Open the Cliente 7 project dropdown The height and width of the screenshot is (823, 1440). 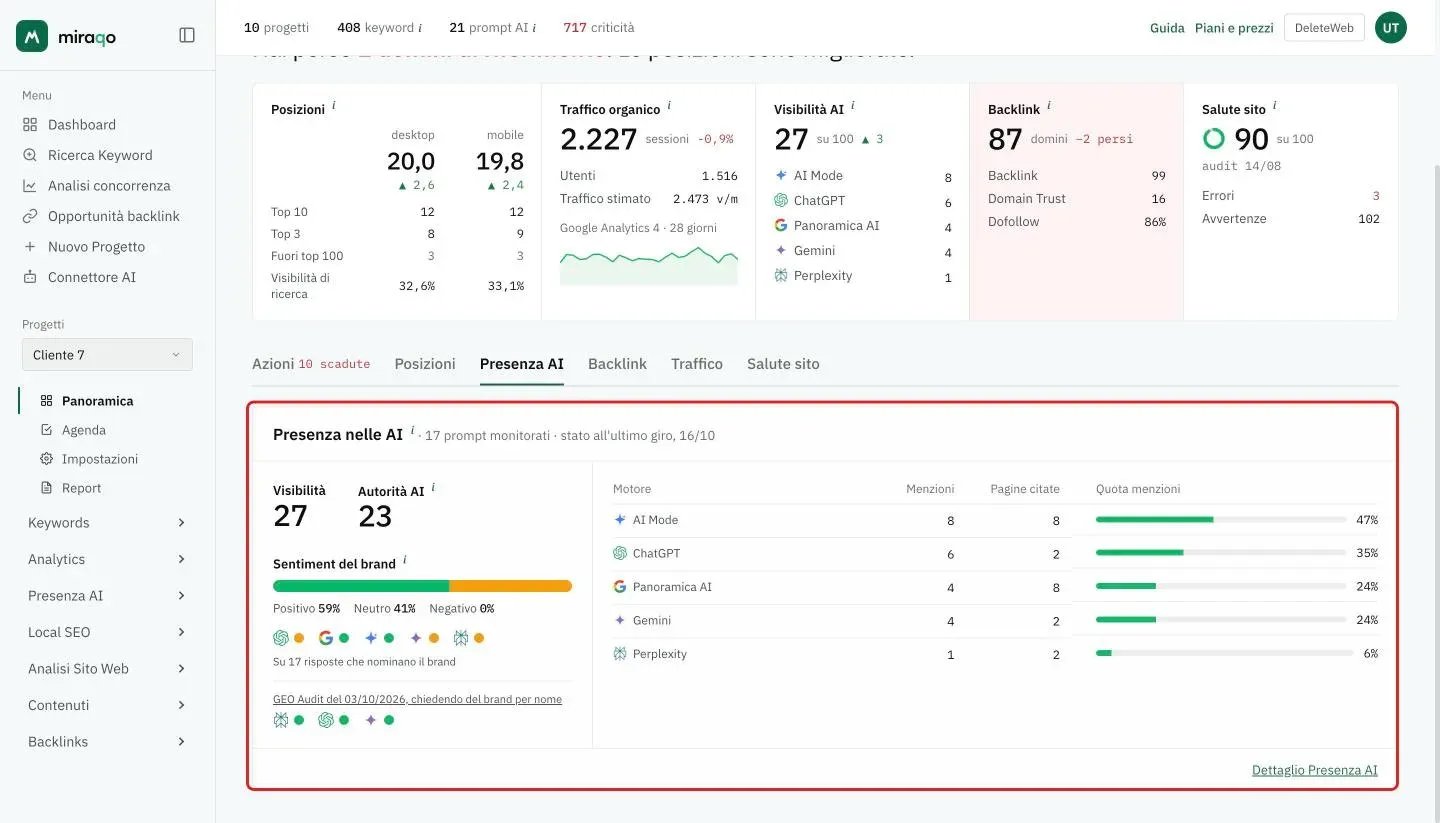click(107, 355)
